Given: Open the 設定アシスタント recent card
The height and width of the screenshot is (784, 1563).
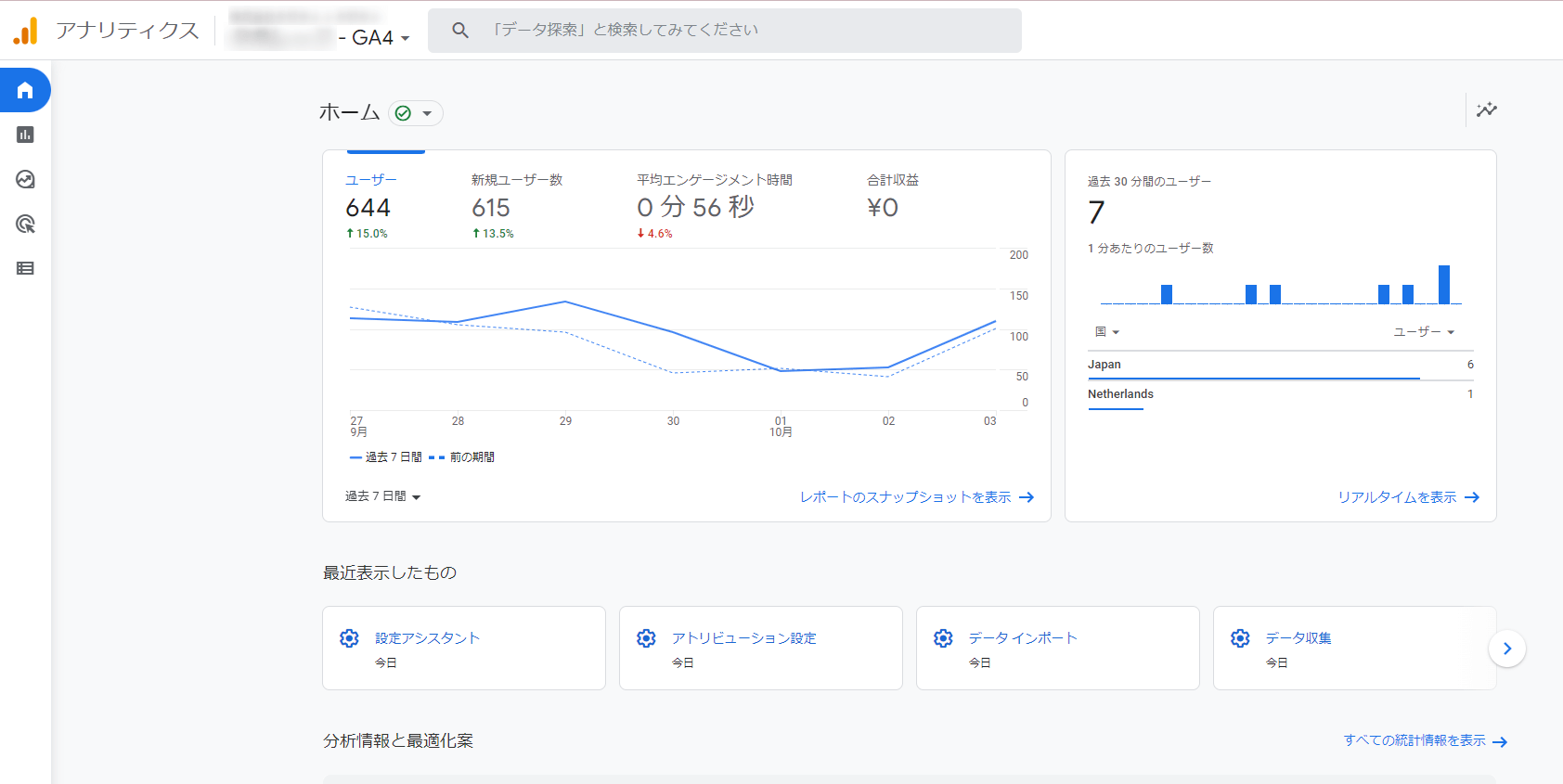Looking at the screenshot, I should [x=464, y=648].
